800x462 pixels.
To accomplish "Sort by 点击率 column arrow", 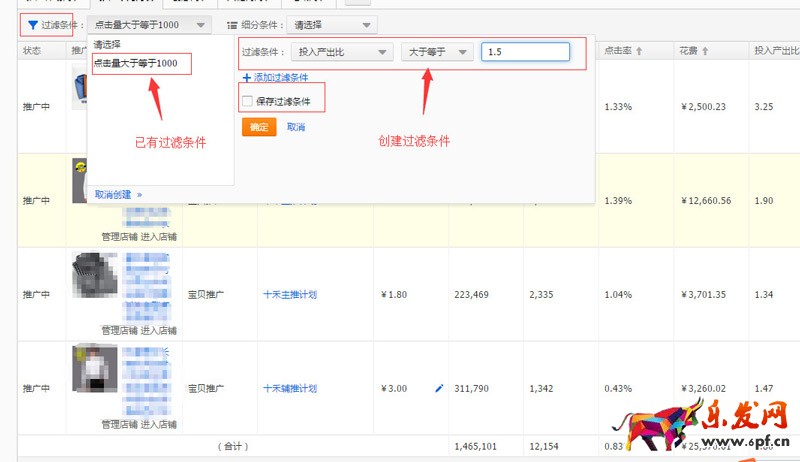I will (x=638, y=50).
